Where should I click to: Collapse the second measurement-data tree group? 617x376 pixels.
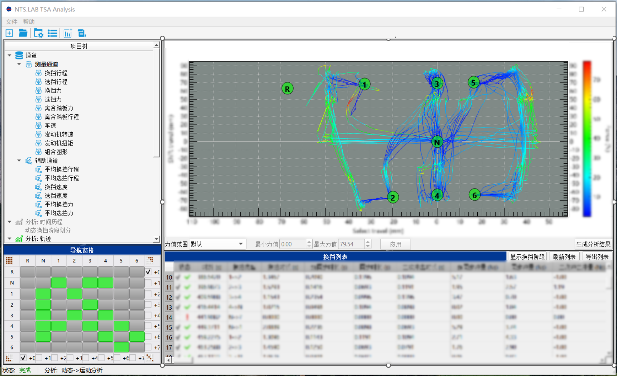(19, 160)
